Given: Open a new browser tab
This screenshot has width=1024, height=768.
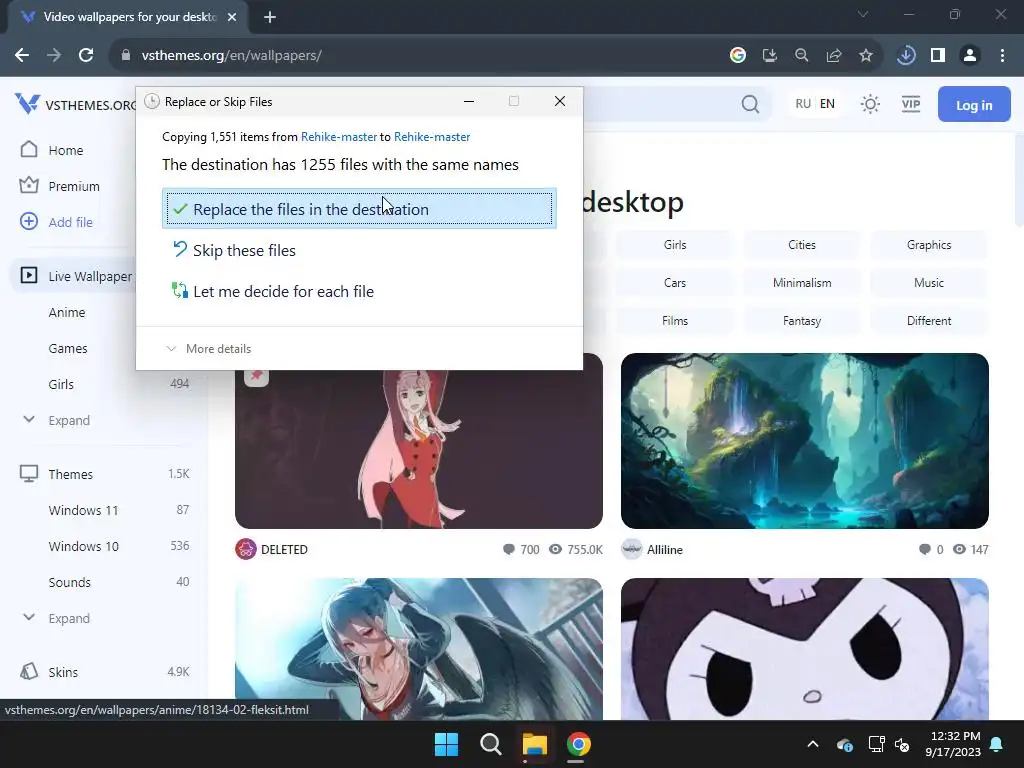Looking at the screenshot, I should point(270,17).
